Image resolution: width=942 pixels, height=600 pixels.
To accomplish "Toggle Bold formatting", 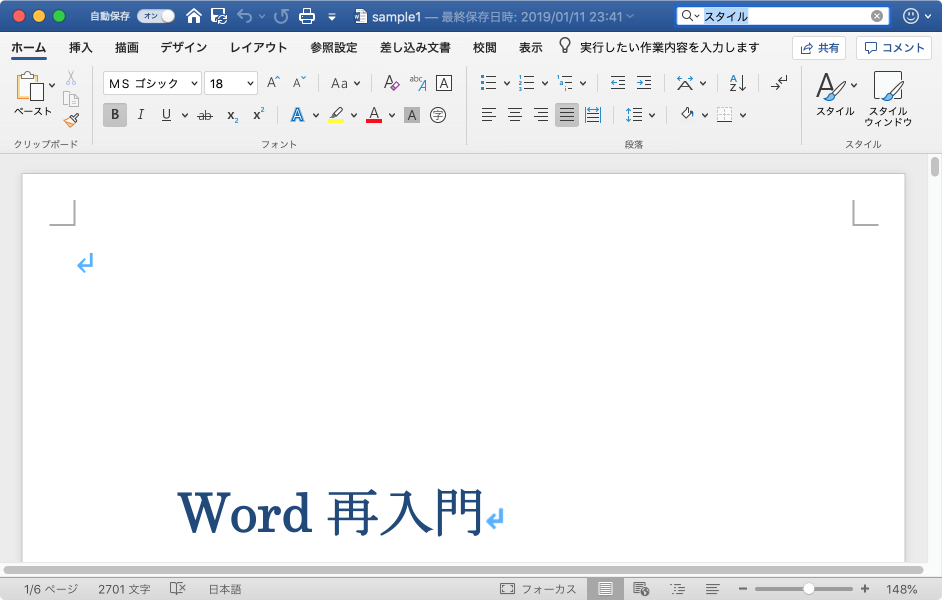I will 115,115.
